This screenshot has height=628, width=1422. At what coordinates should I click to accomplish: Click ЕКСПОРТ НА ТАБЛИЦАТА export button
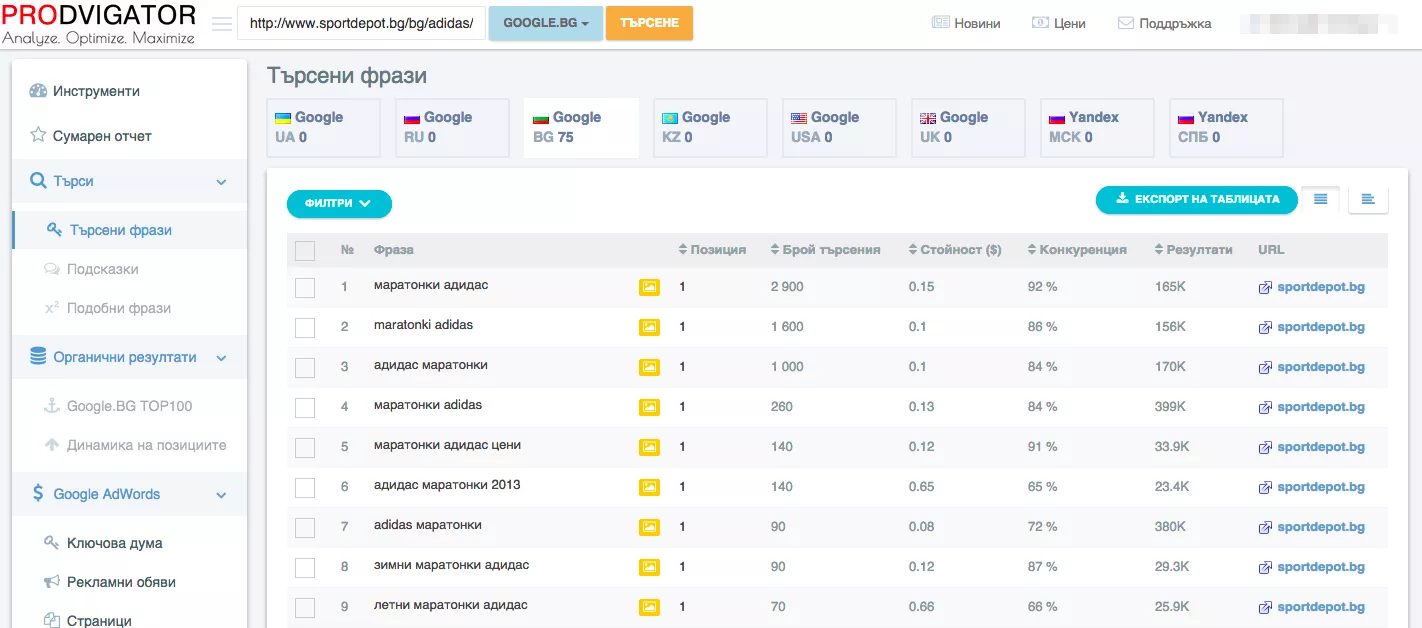tap(1197, 199)
